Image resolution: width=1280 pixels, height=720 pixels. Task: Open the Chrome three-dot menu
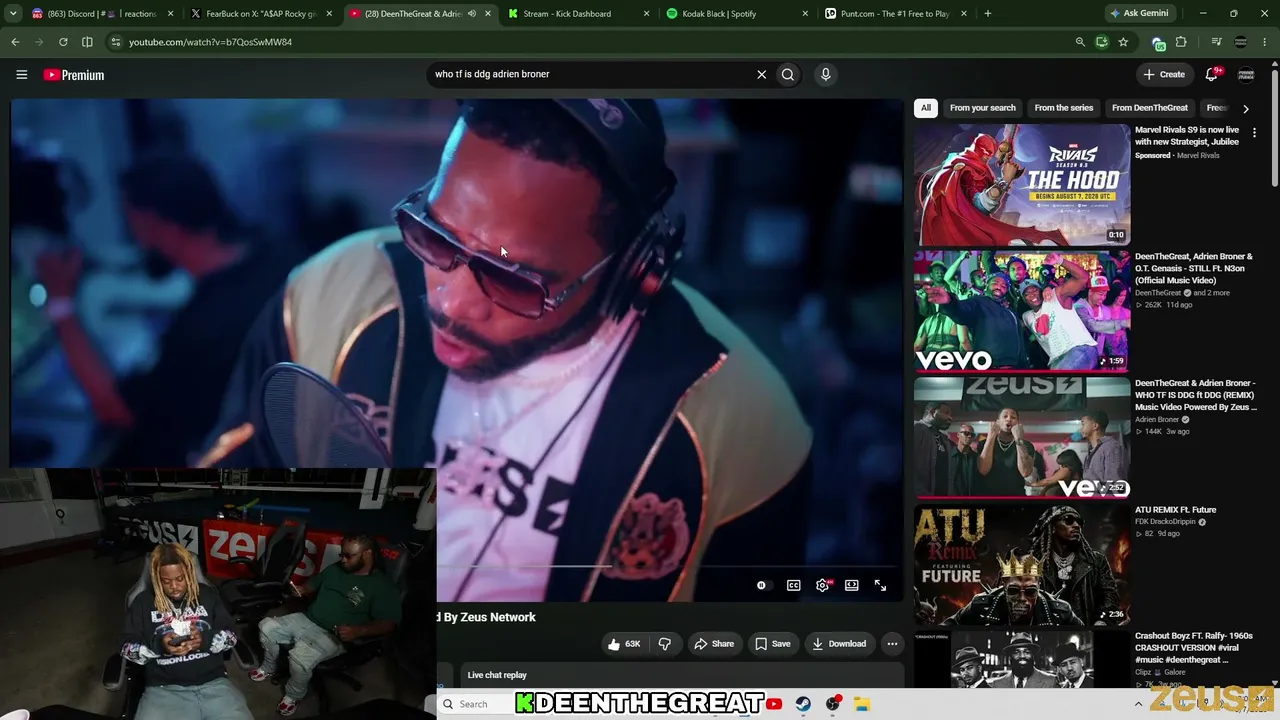[1266, 42]
